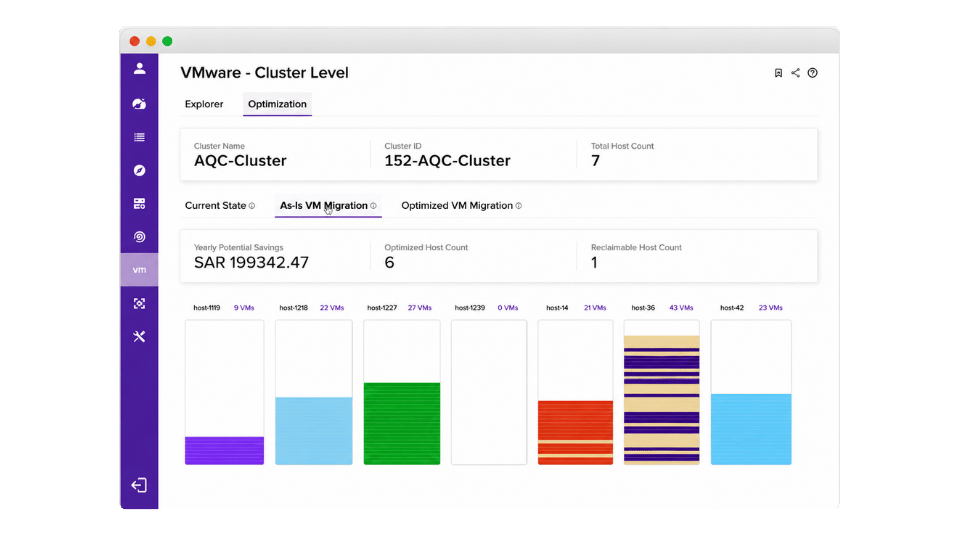Click the green host-1227 usage bar
This screenshot has height=540, width=960.
click(x=402, y=424)
